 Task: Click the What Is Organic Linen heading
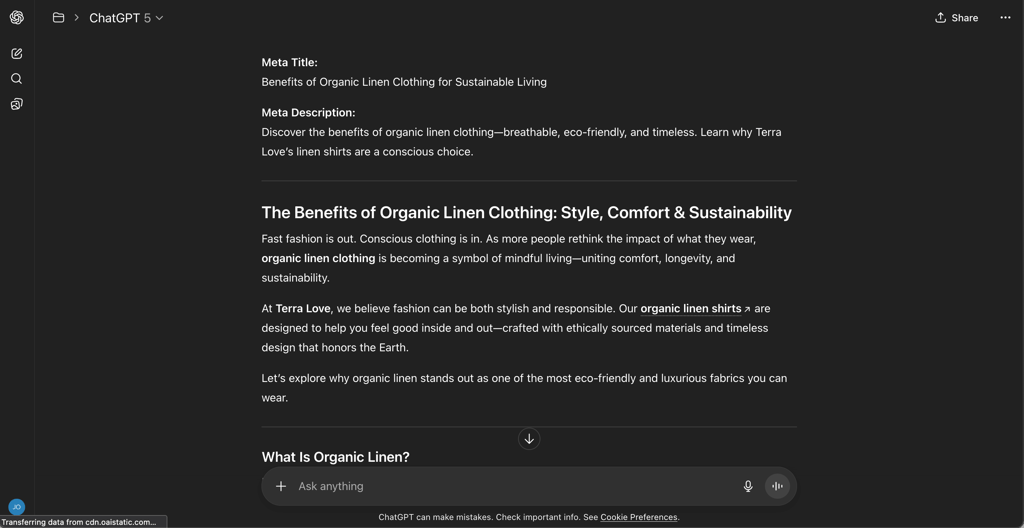tap(336, 457)
